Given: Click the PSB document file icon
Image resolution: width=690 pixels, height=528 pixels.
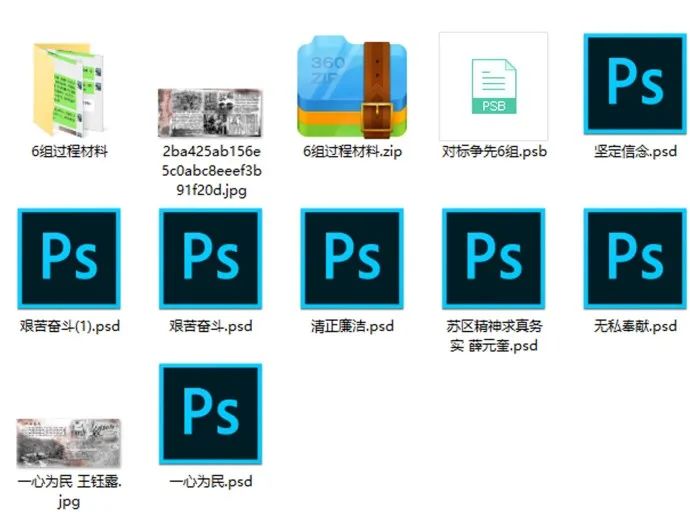Looking at the screenshot, I should tap(493, 86).
